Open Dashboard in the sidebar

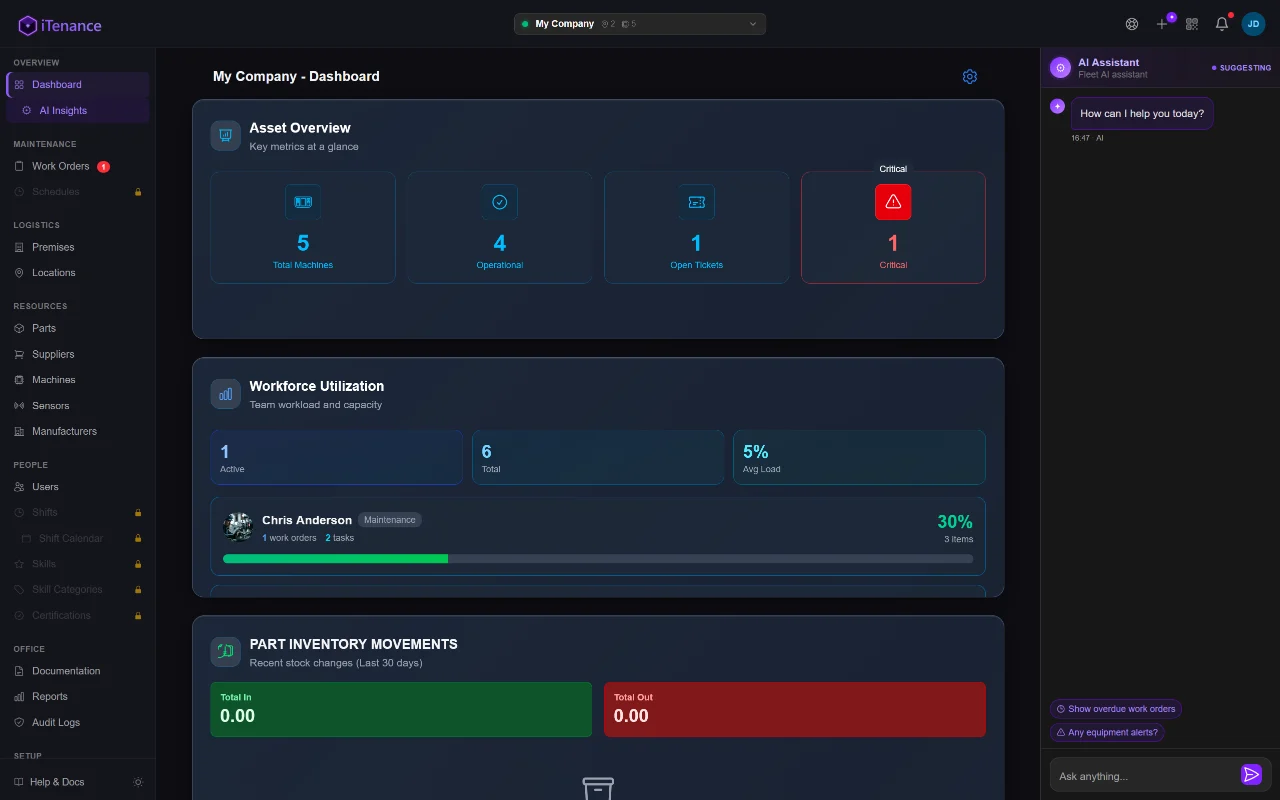pyautogui.click(x=78, y=85)
